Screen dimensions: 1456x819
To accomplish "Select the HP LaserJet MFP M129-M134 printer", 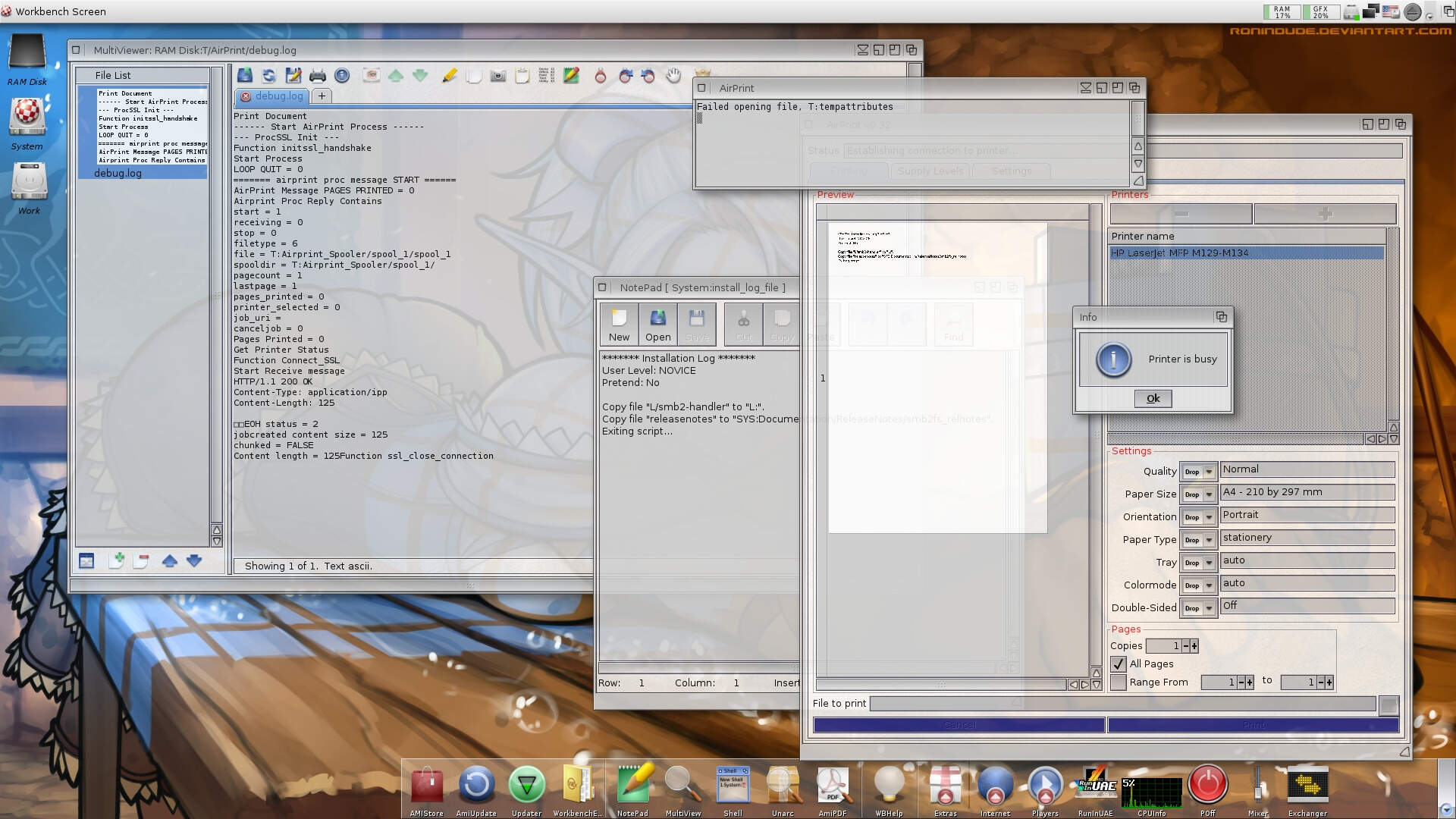I will (1246, 253).
